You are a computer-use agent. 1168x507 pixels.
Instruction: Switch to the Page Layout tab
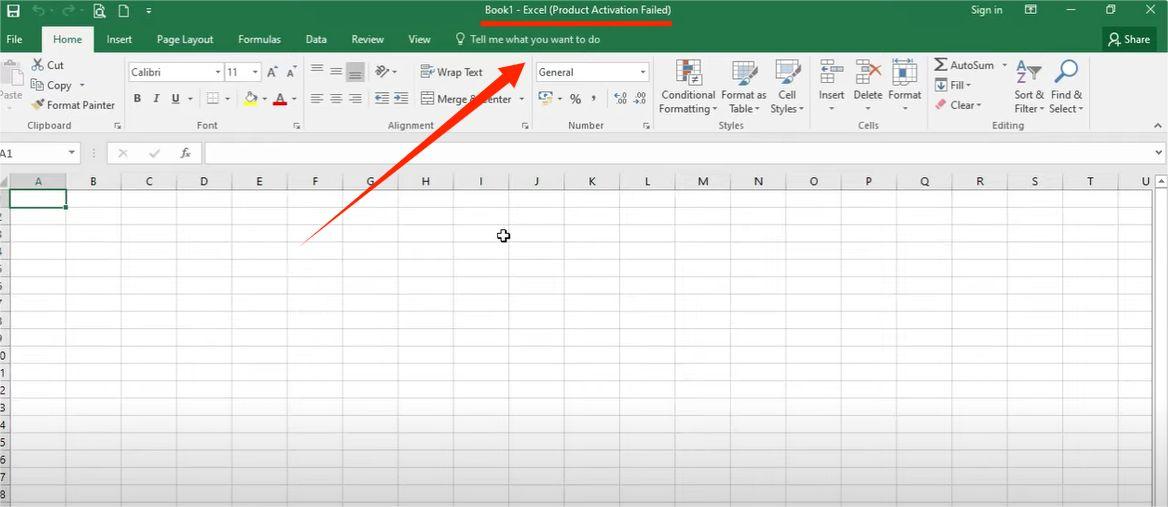185,39
